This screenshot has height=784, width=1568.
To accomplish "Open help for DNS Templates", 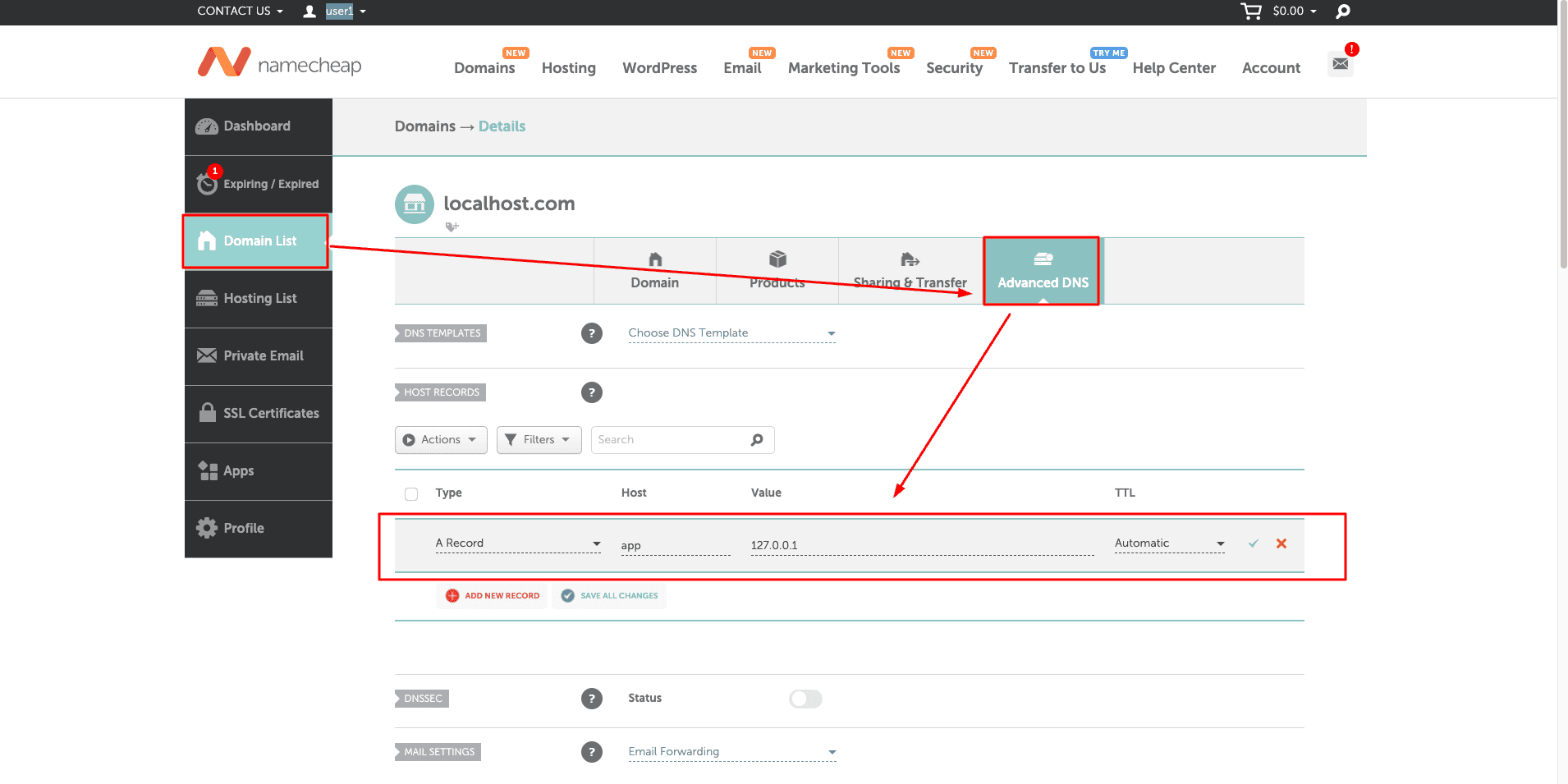I will 592,333.
